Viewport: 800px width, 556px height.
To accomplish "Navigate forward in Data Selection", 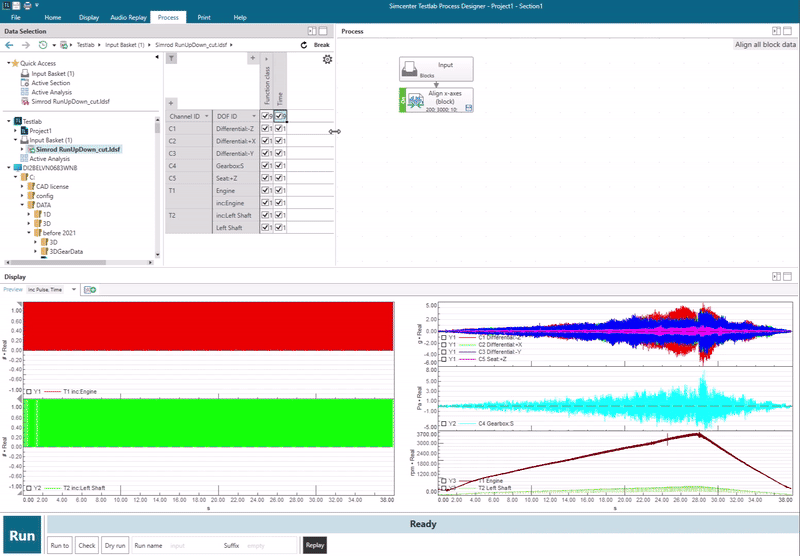I will 26,45.
